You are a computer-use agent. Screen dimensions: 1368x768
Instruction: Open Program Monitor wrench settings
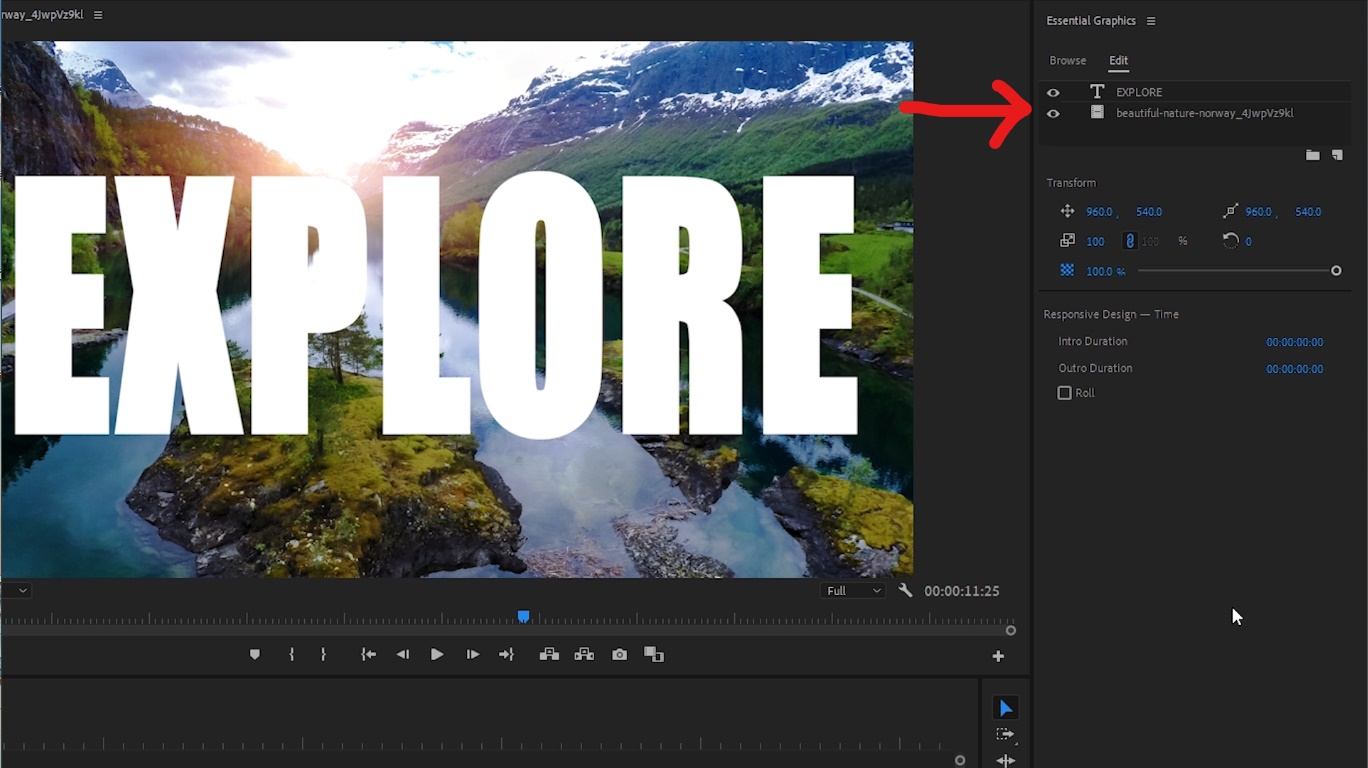point(905,591)
